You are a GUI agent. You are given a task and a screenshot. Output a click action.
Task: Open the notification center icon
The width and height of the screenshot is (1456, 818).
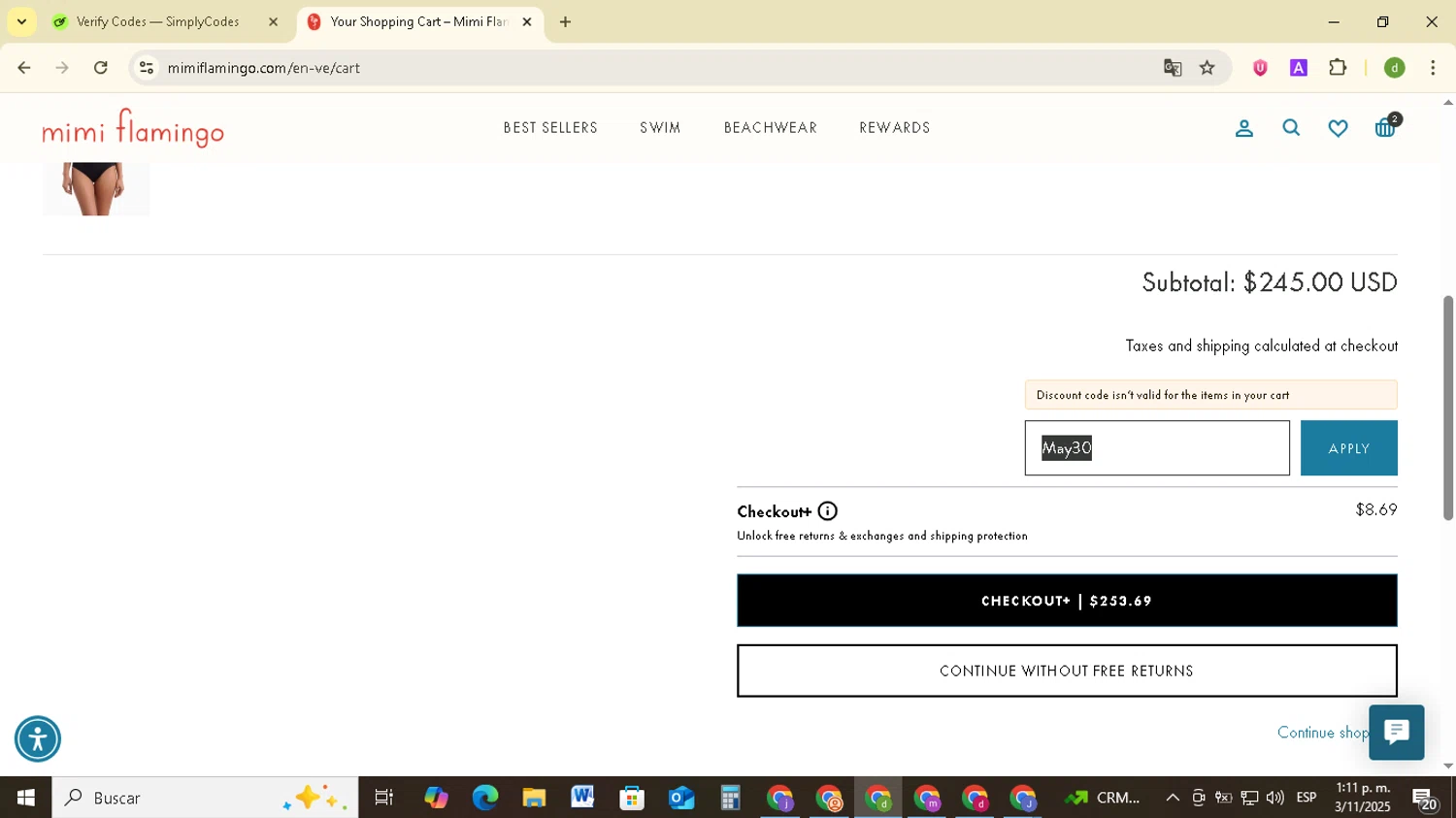click(x=1426, y=800)
